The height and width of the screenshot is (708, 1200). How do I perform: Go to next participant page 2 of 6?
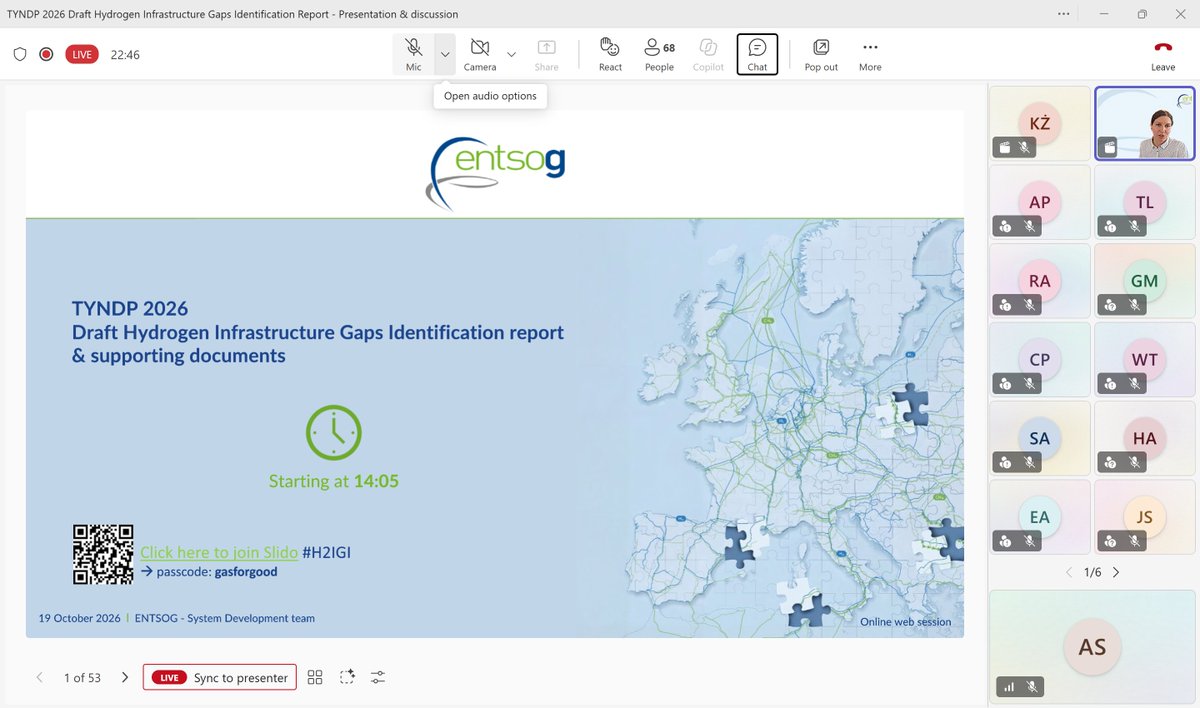click(1116, 572)
